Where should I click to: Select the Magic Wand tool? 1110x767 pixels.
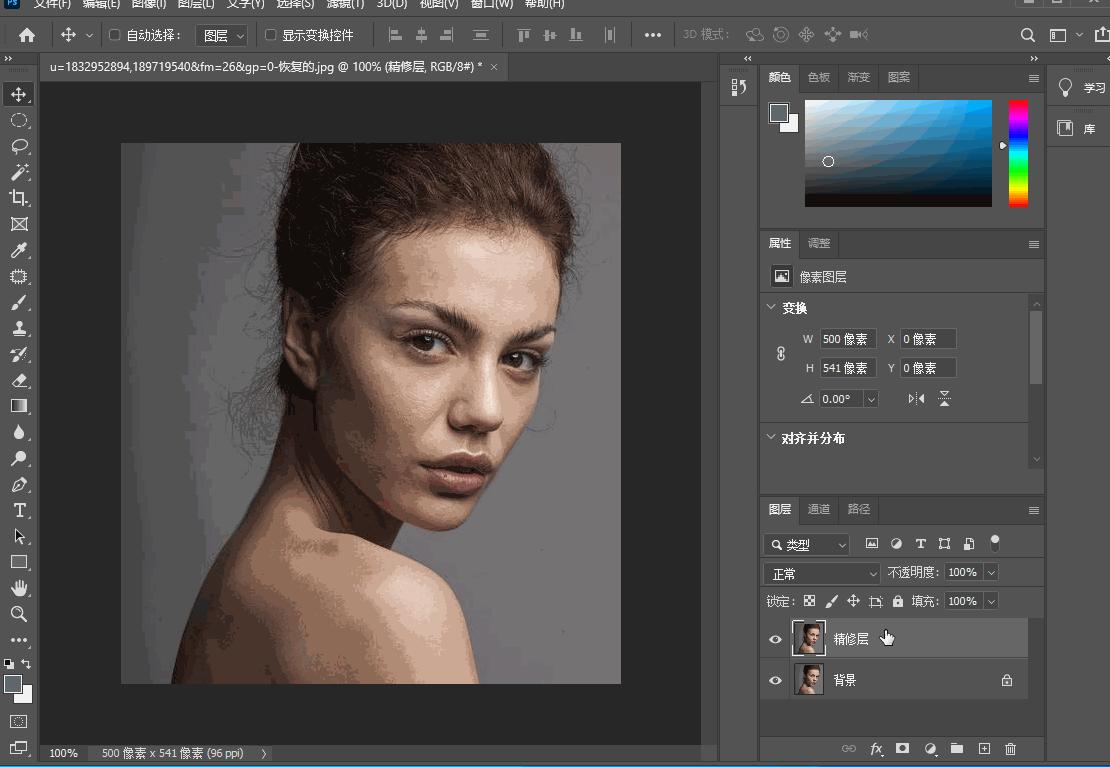click(x=19, y=172)
